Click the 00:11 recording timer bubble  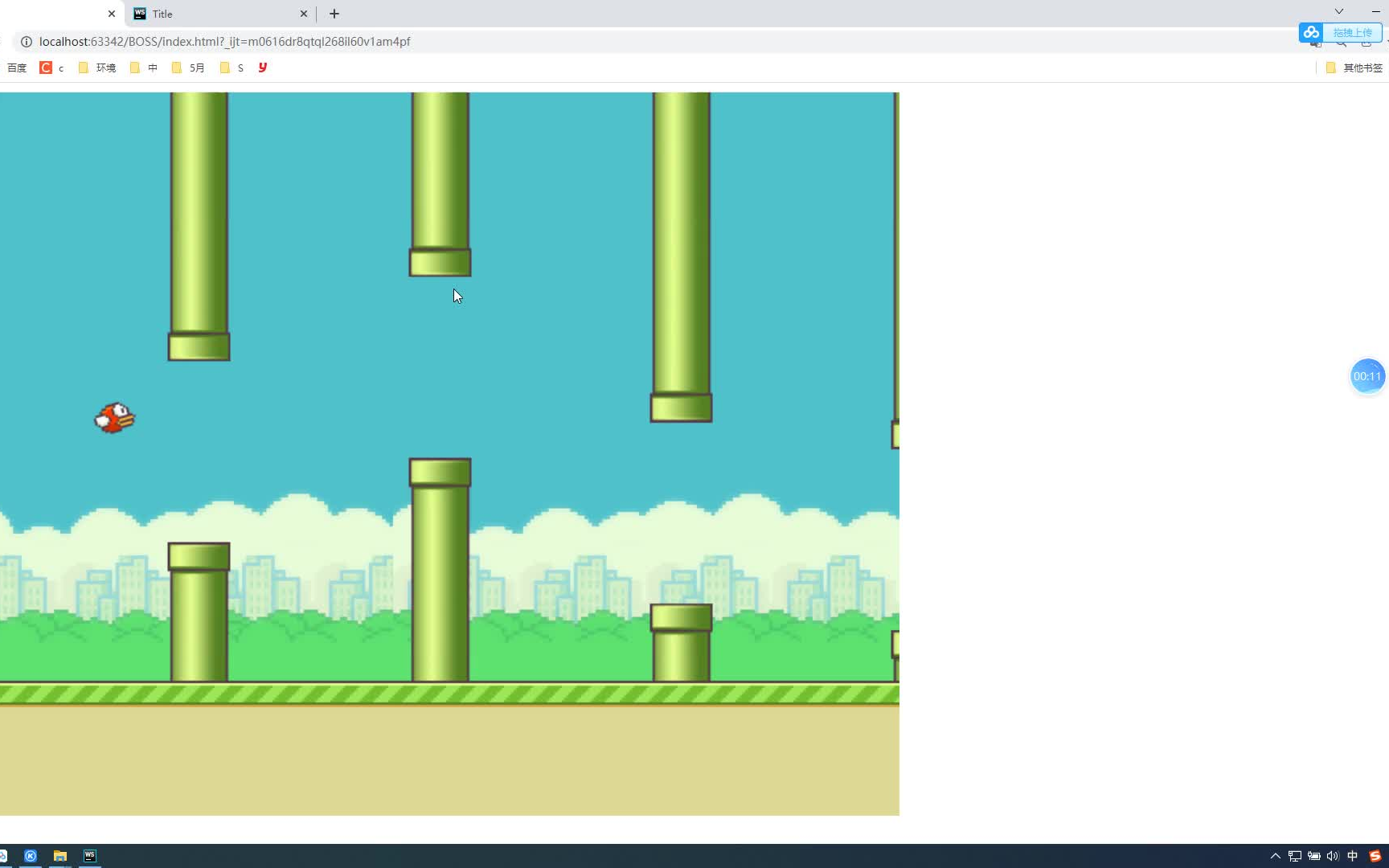pos(1367,376)
